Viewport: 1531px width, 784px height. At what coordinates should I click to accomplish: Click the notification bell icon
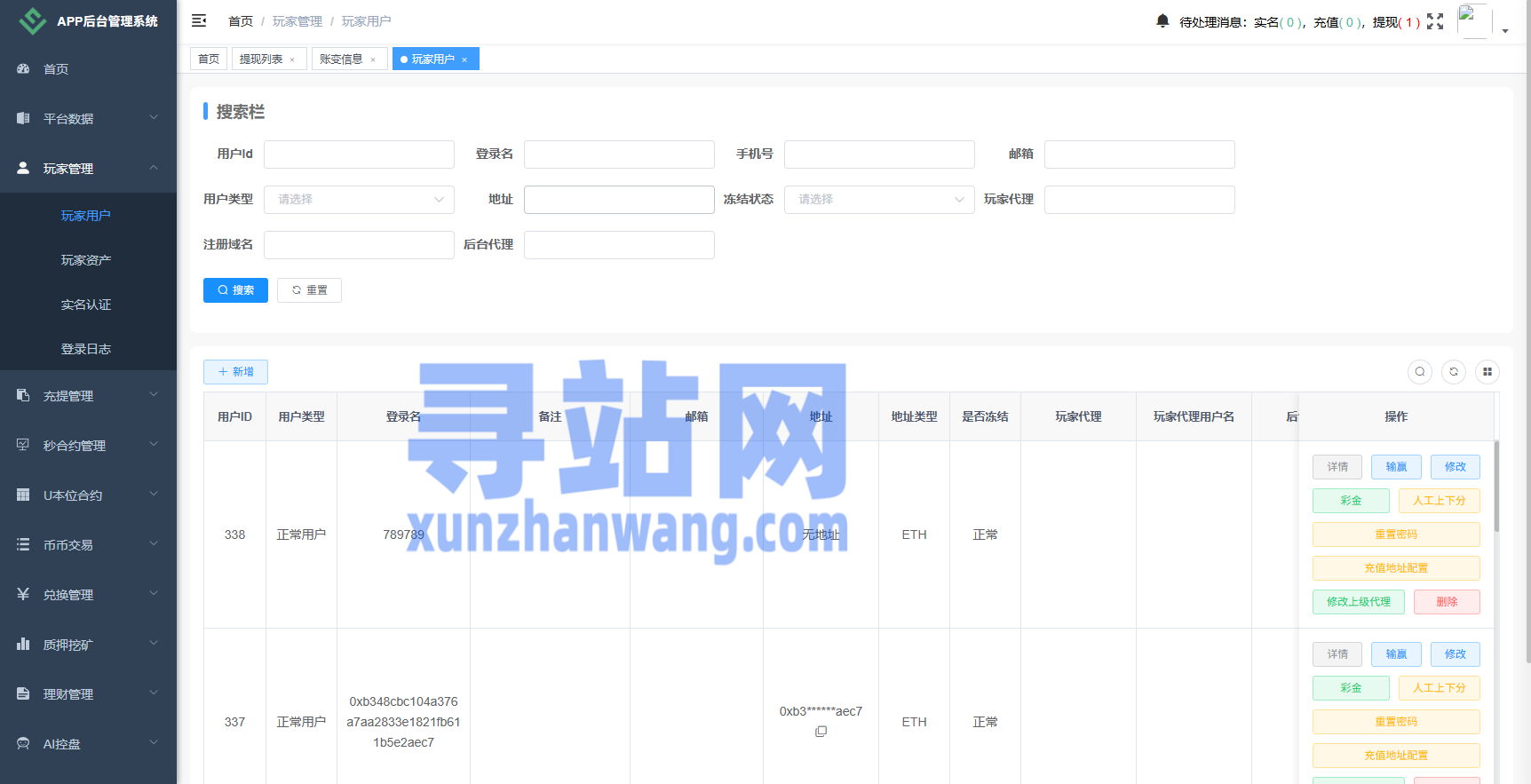point(1162,20)
